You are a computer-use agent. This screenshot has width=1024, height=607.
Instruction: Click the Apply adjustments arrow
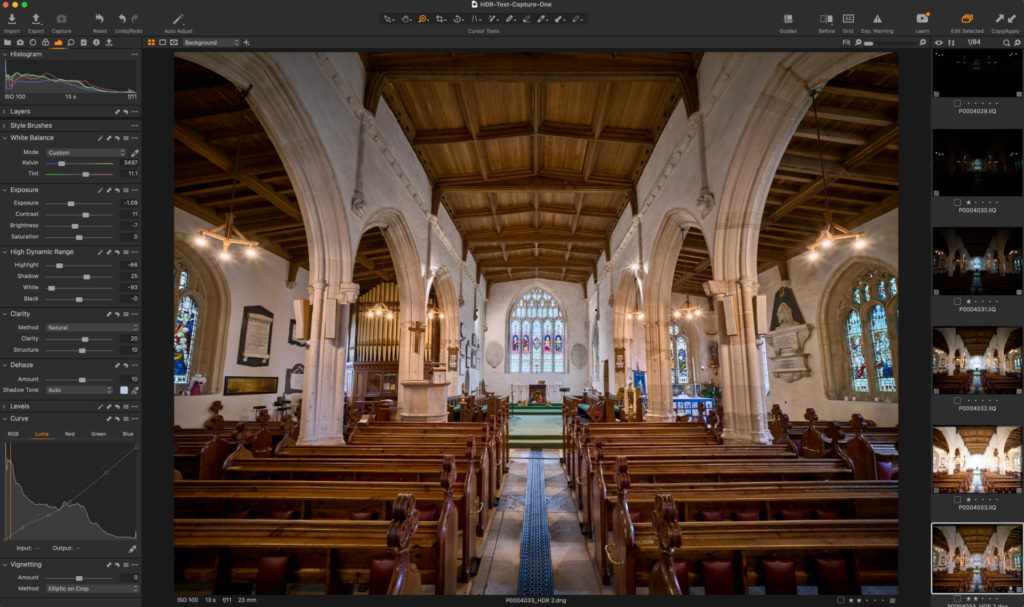tap(1013, 19)
